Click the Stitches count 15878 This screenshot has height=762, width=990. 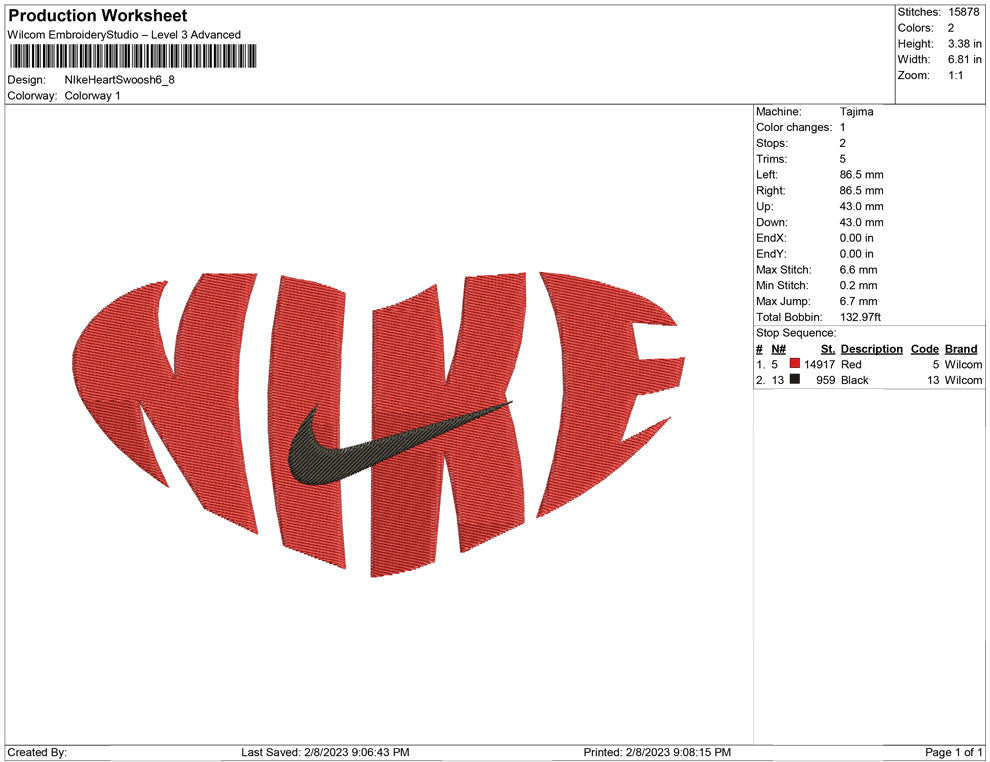(963, 12)
